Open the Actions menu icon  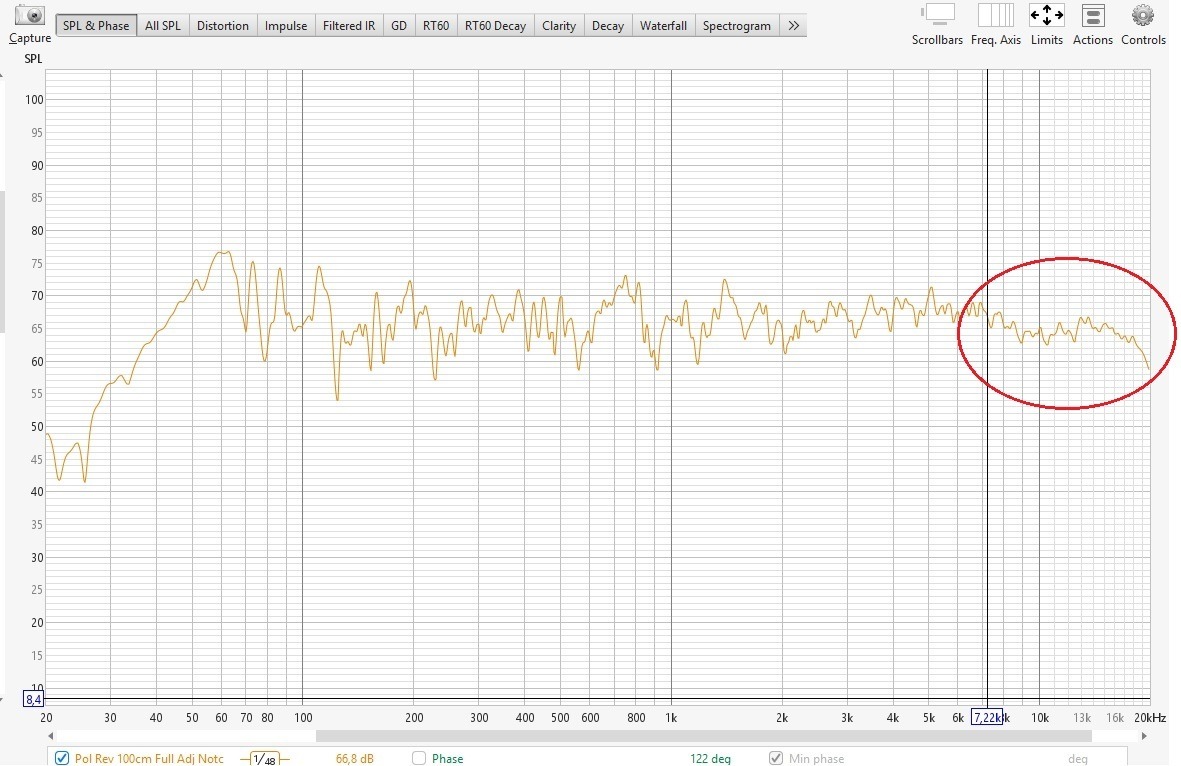point(1093,15)
